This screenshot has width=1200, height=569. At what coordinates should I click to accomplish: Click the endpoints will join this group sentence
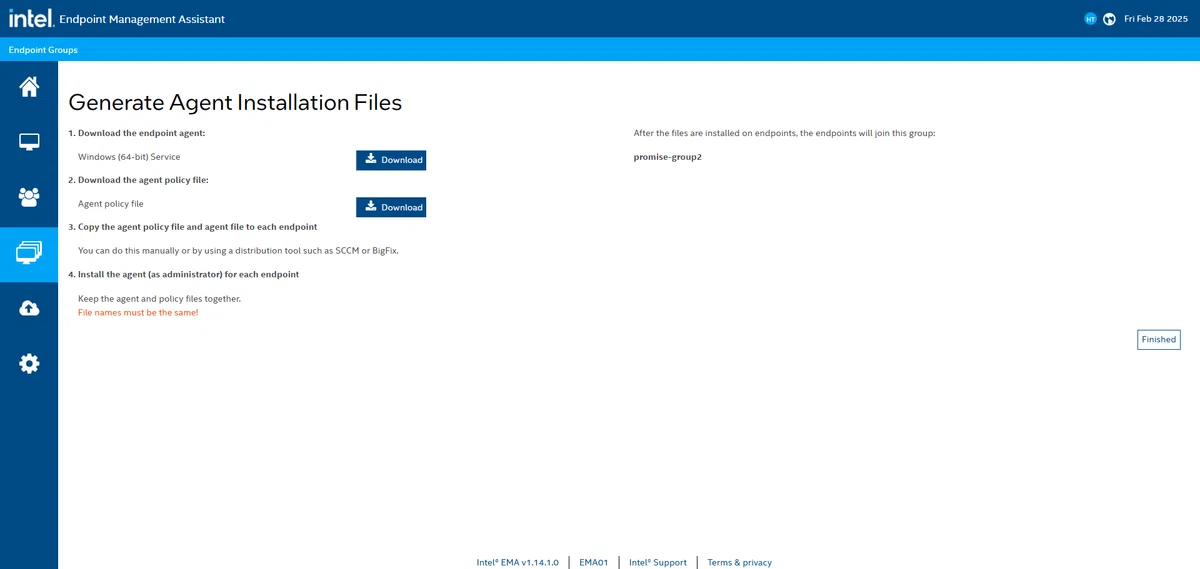click(785, 133)
